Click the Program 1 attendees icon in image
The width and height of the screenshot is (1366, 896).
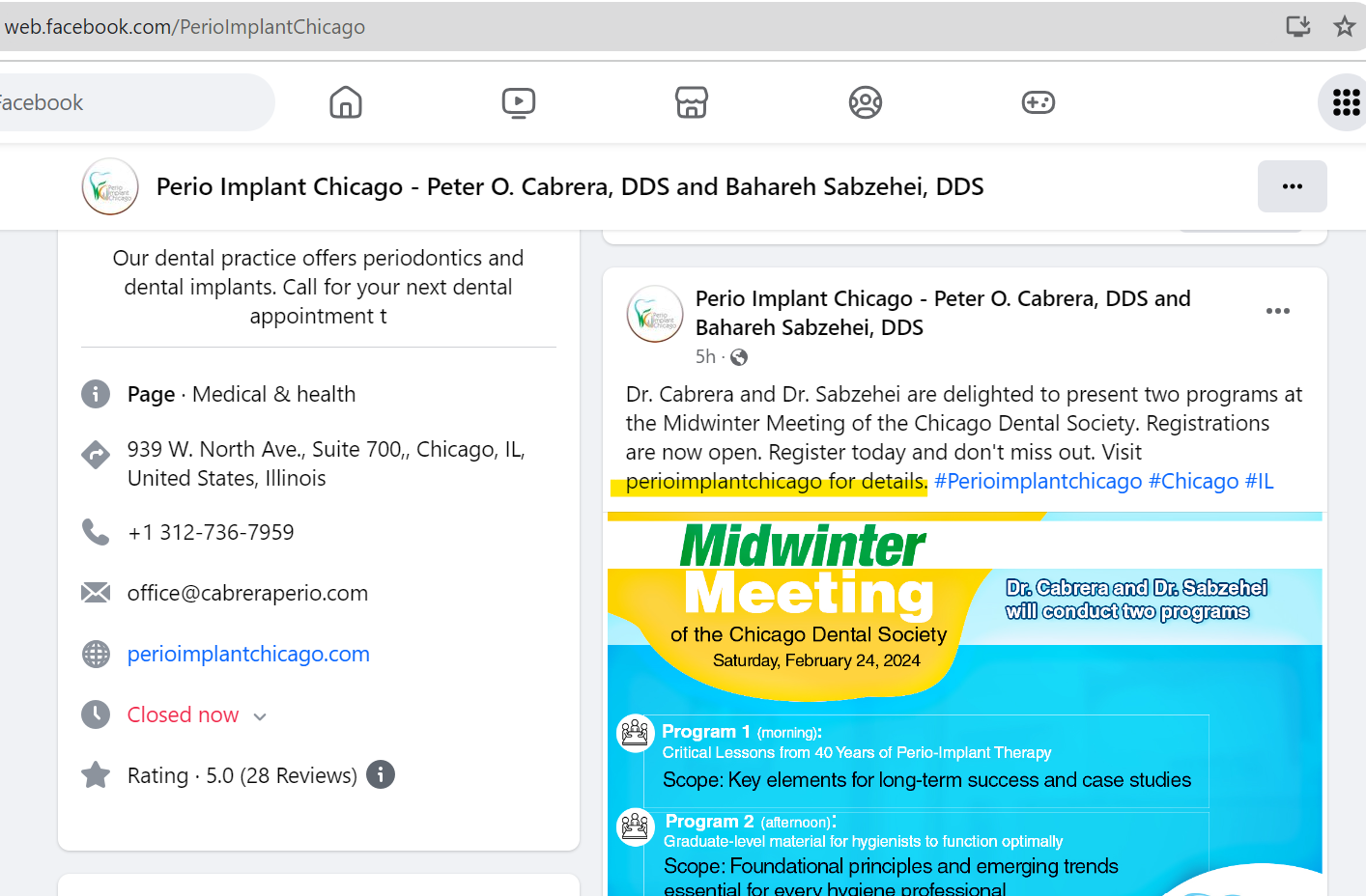point(636,734)
